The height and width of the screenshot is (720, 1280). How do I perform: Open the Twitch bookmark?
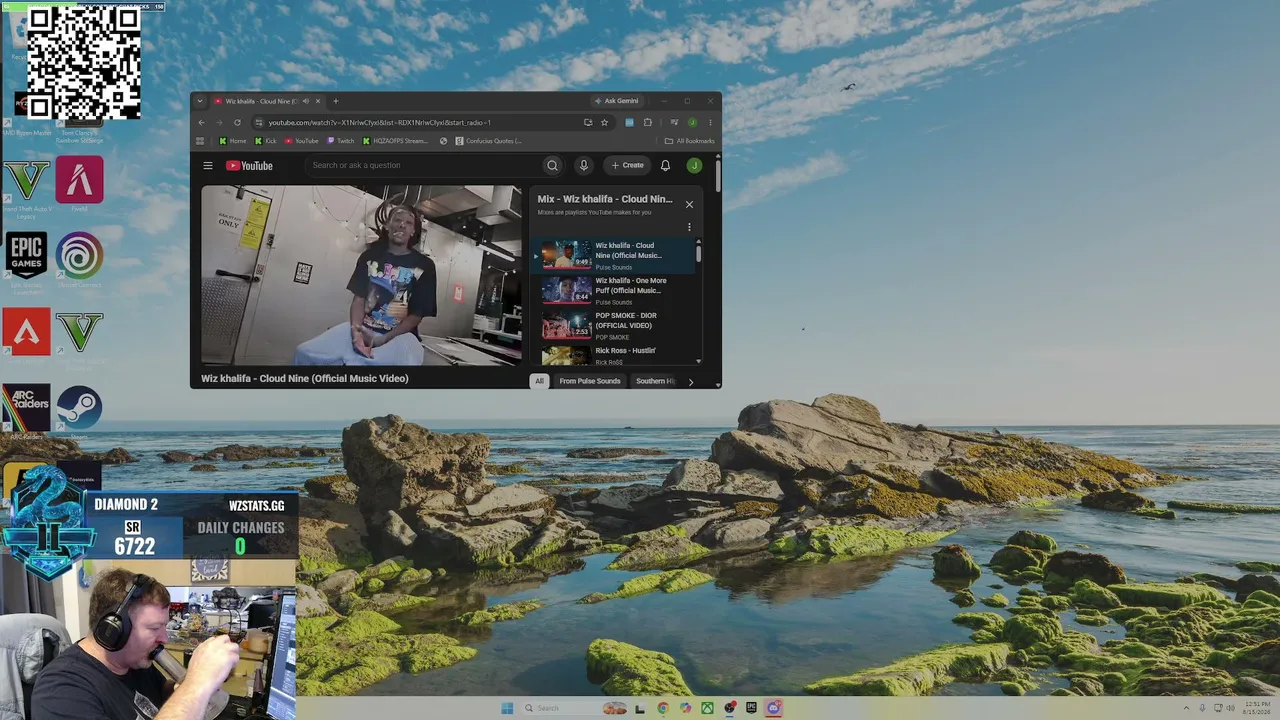pyautogui.click(x=341, y=141)
